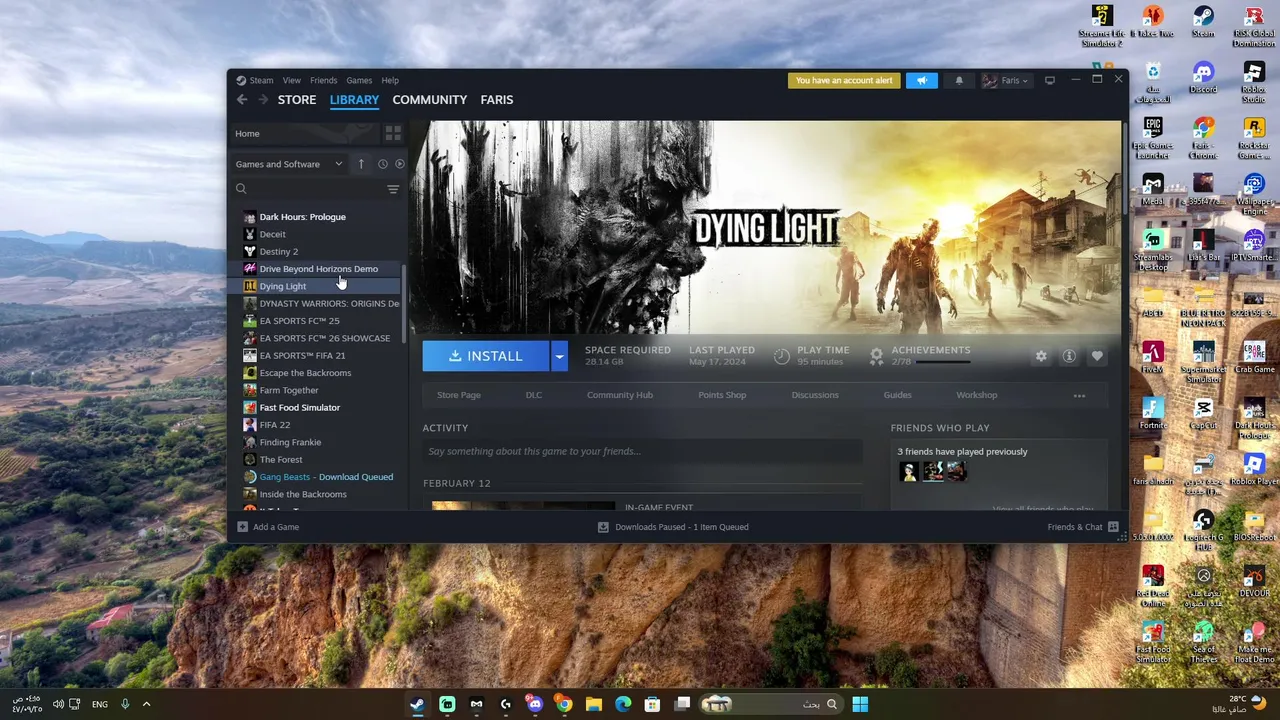Switch to Big Picture mode monitor icon
Image resolution: width=1280 pixels, height=720 pixels.
pos(1049,80)
